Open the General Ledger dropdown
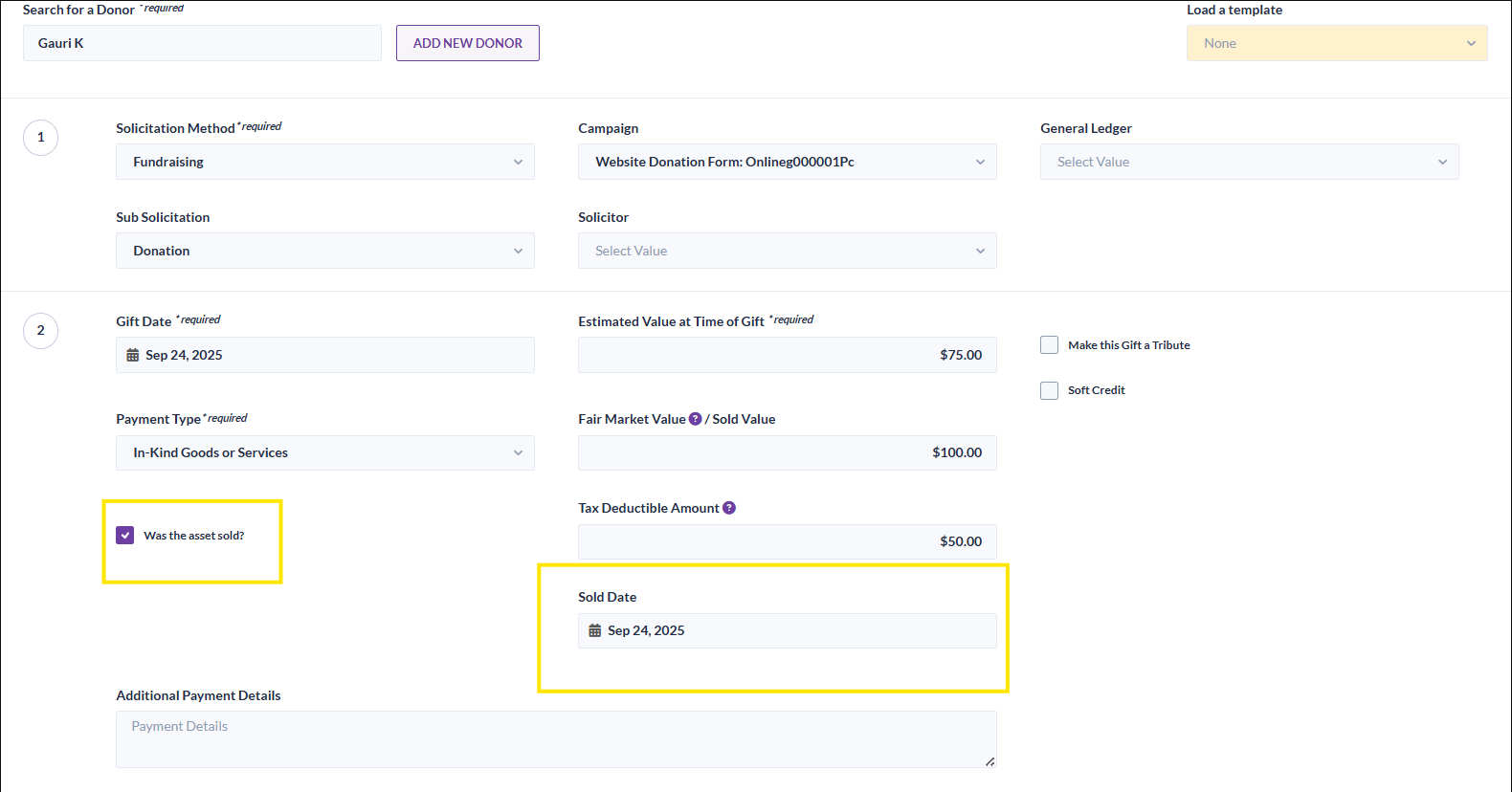1512x792 pixels. 1249,162
